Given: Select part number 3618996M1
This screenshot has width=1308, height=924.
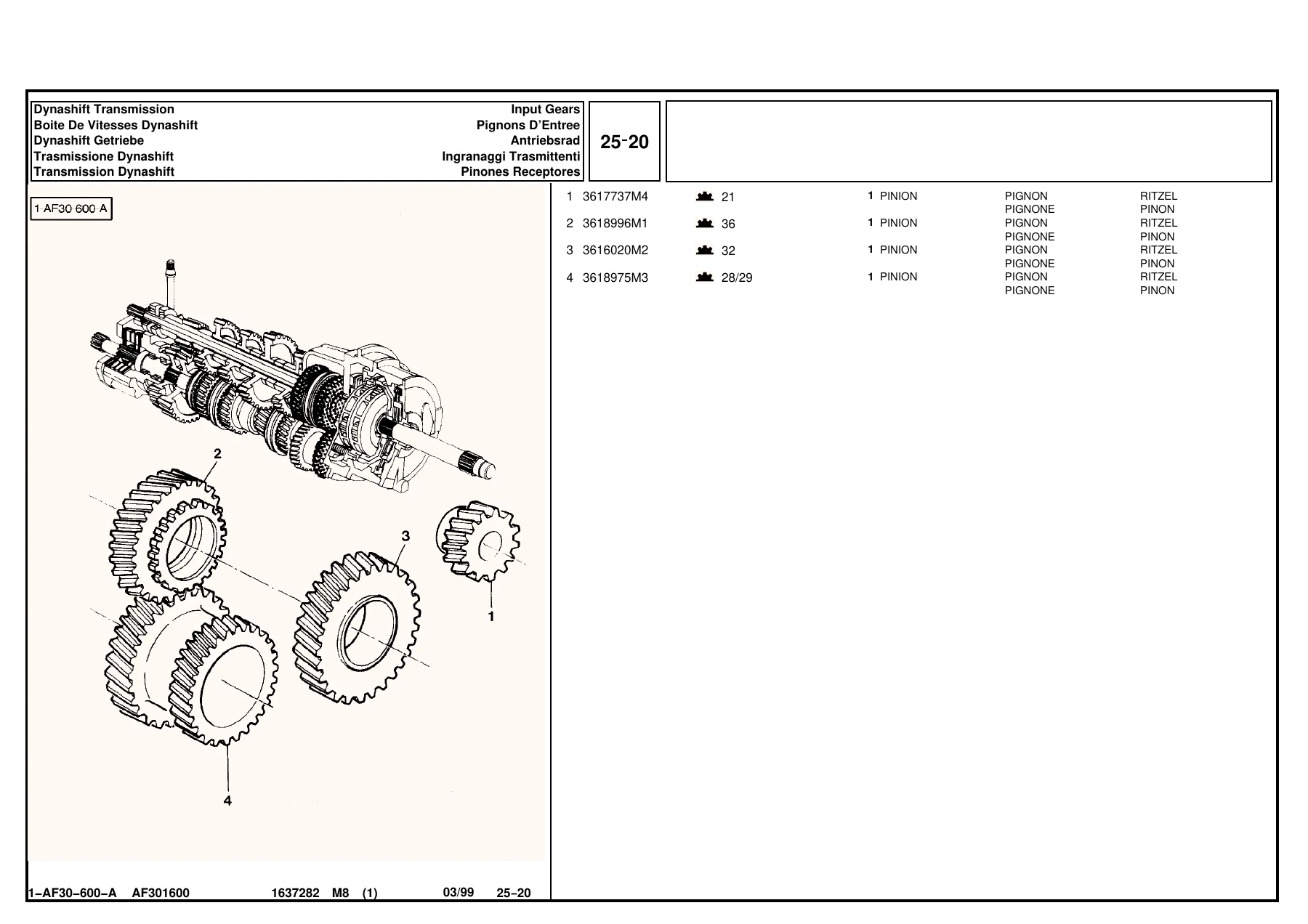Looking at the screenshot, I should click(x=615, y=223).
